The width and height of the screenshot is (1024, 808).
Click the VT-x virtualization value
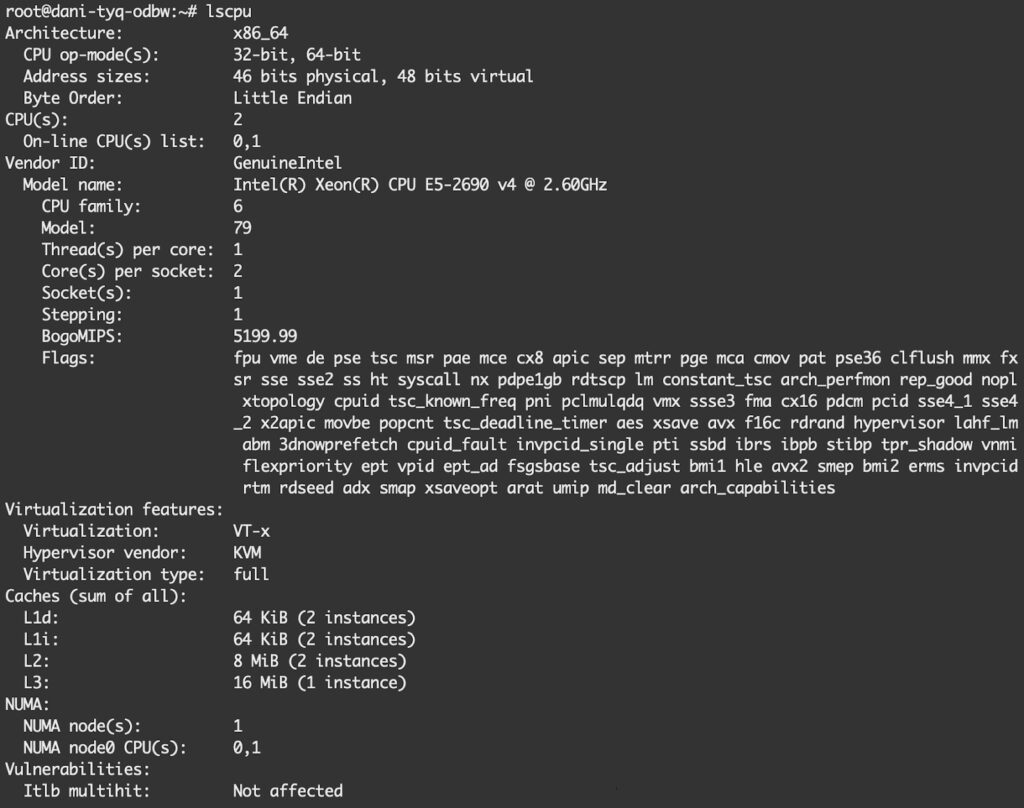pos(251,531)
